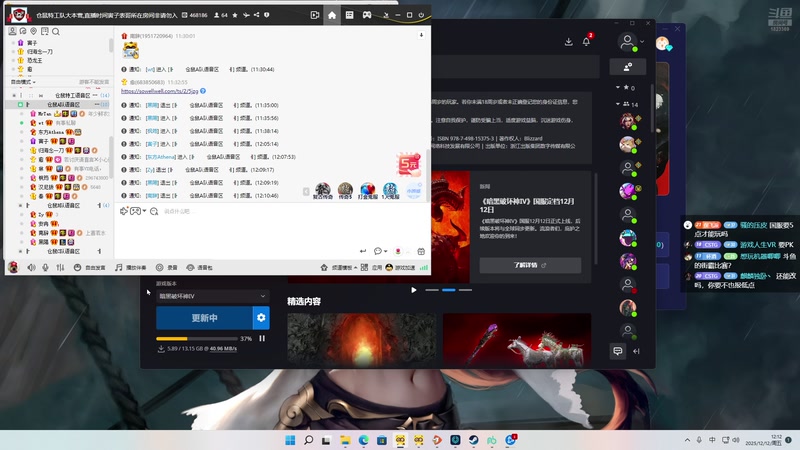Select the third news carousel indicator
Screen dimensions: 800x450
pyautogui.click(x=465, y=290)
